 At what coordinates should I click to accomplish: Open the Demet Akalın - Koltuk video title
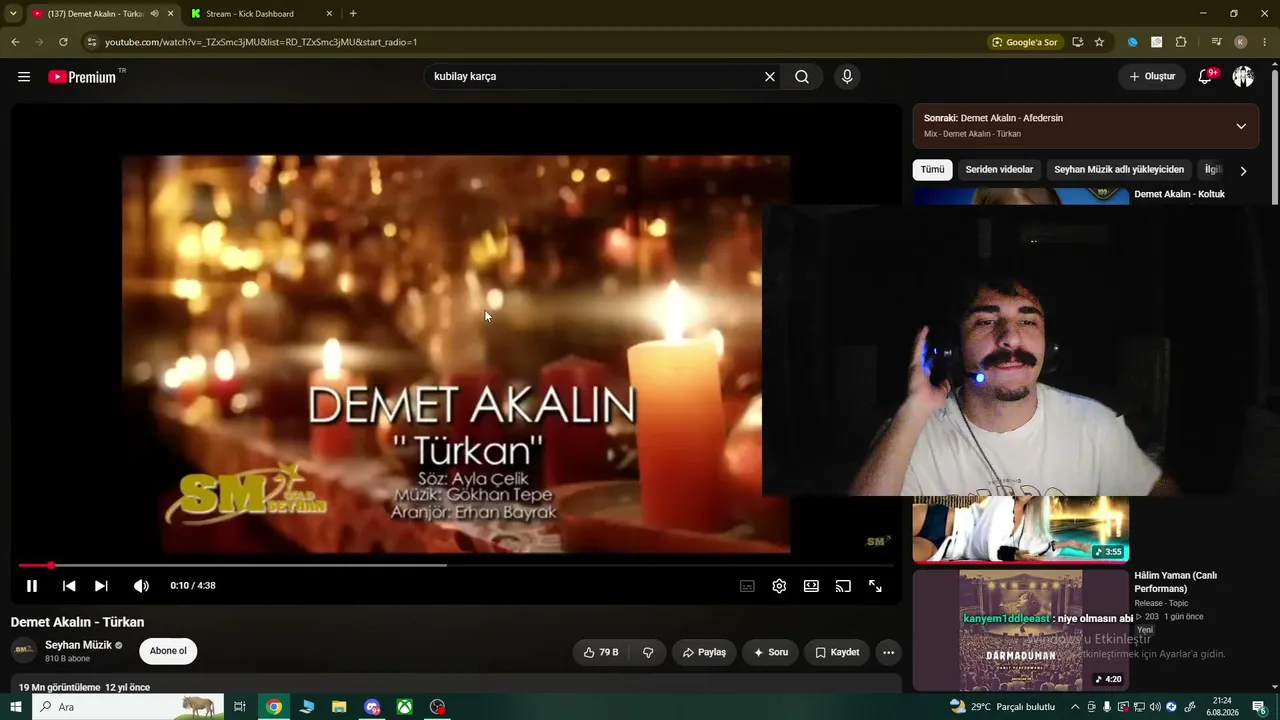[1179, 194]
